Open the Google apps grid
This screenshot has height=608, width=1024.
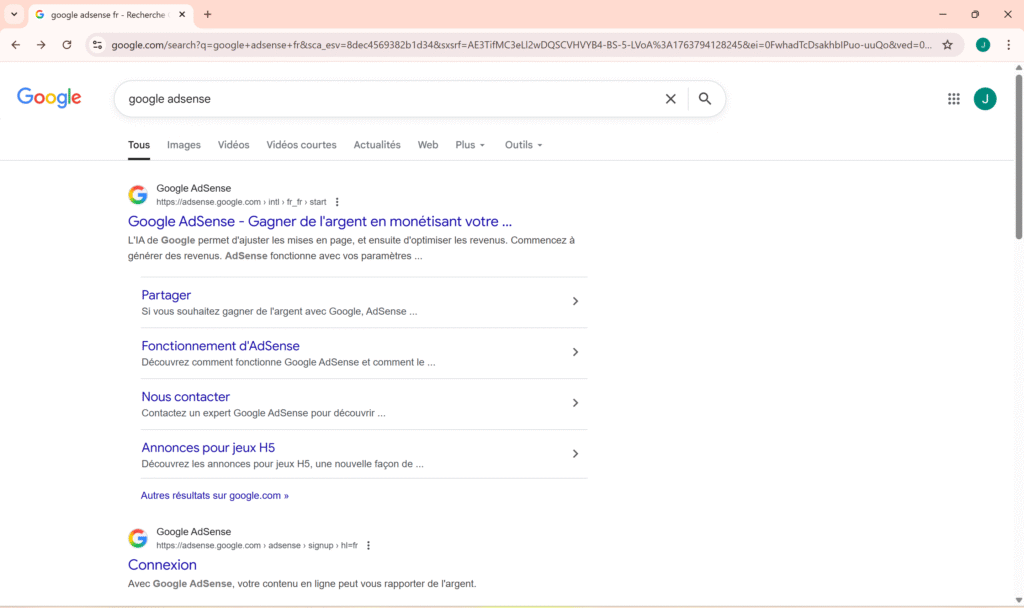pyautogui.click(x=954, y=99)
